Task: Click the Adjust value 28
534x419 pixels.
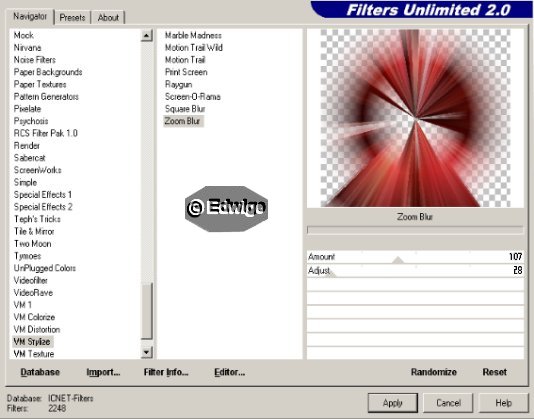Action: click(518, 270)
